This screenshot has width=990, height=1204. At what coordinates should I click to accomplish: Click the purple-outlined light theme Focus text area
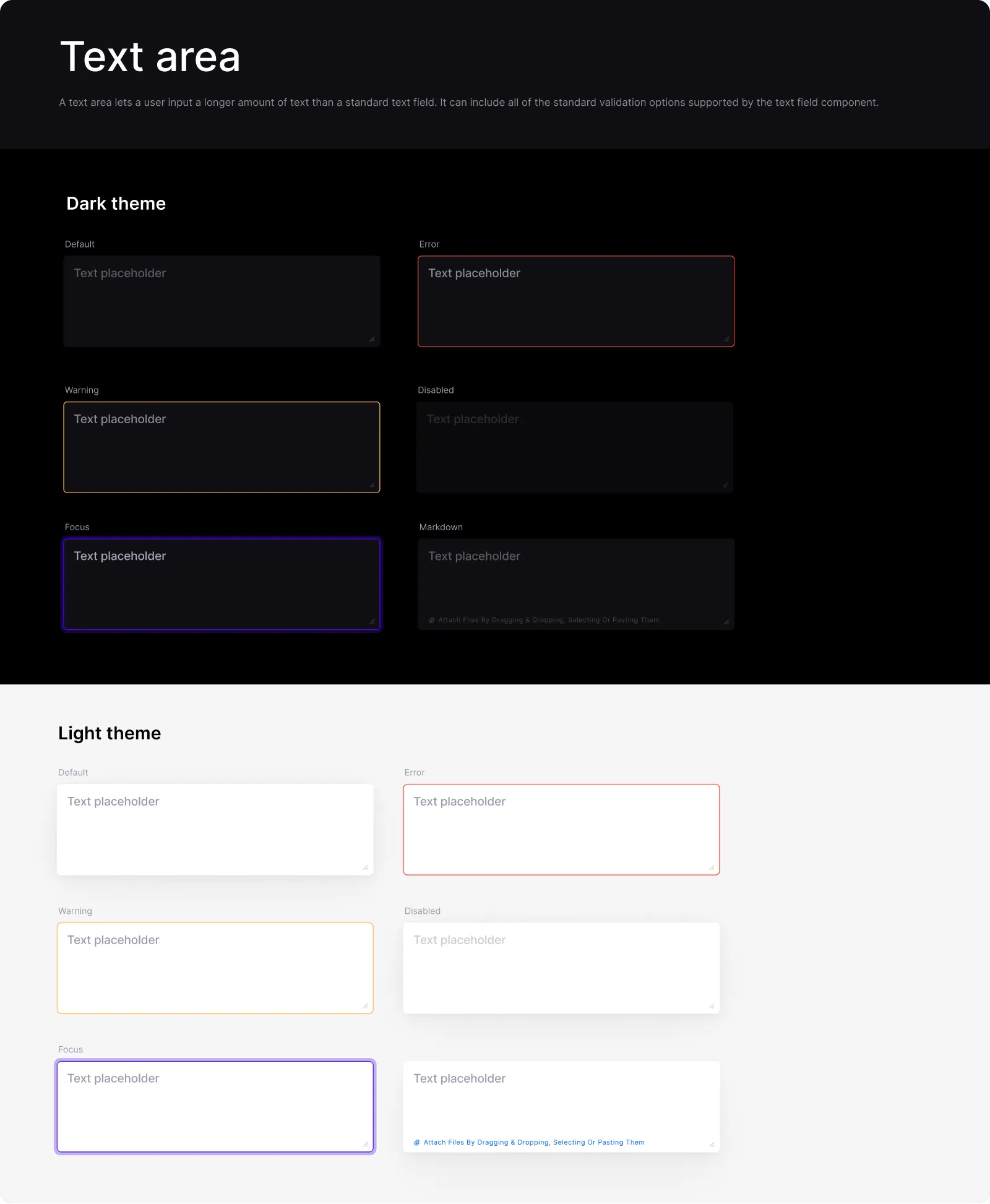click(x=215, y=1107)
